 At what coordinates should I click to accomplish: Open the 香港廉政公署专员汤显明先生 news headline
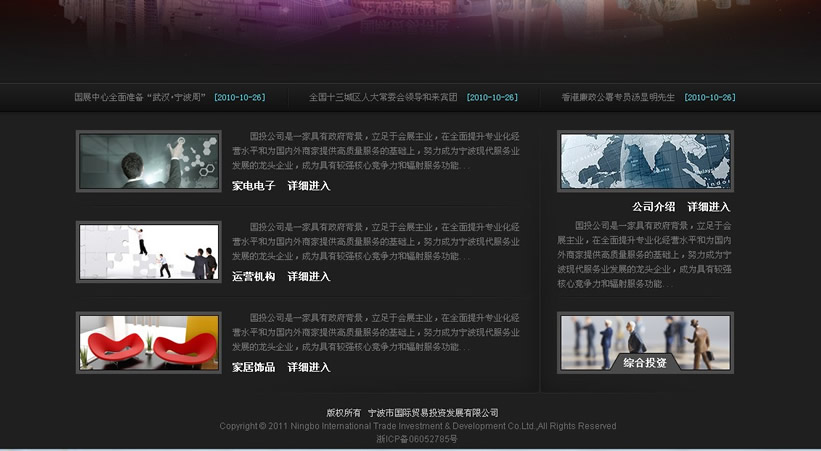[x=617, y=98]
